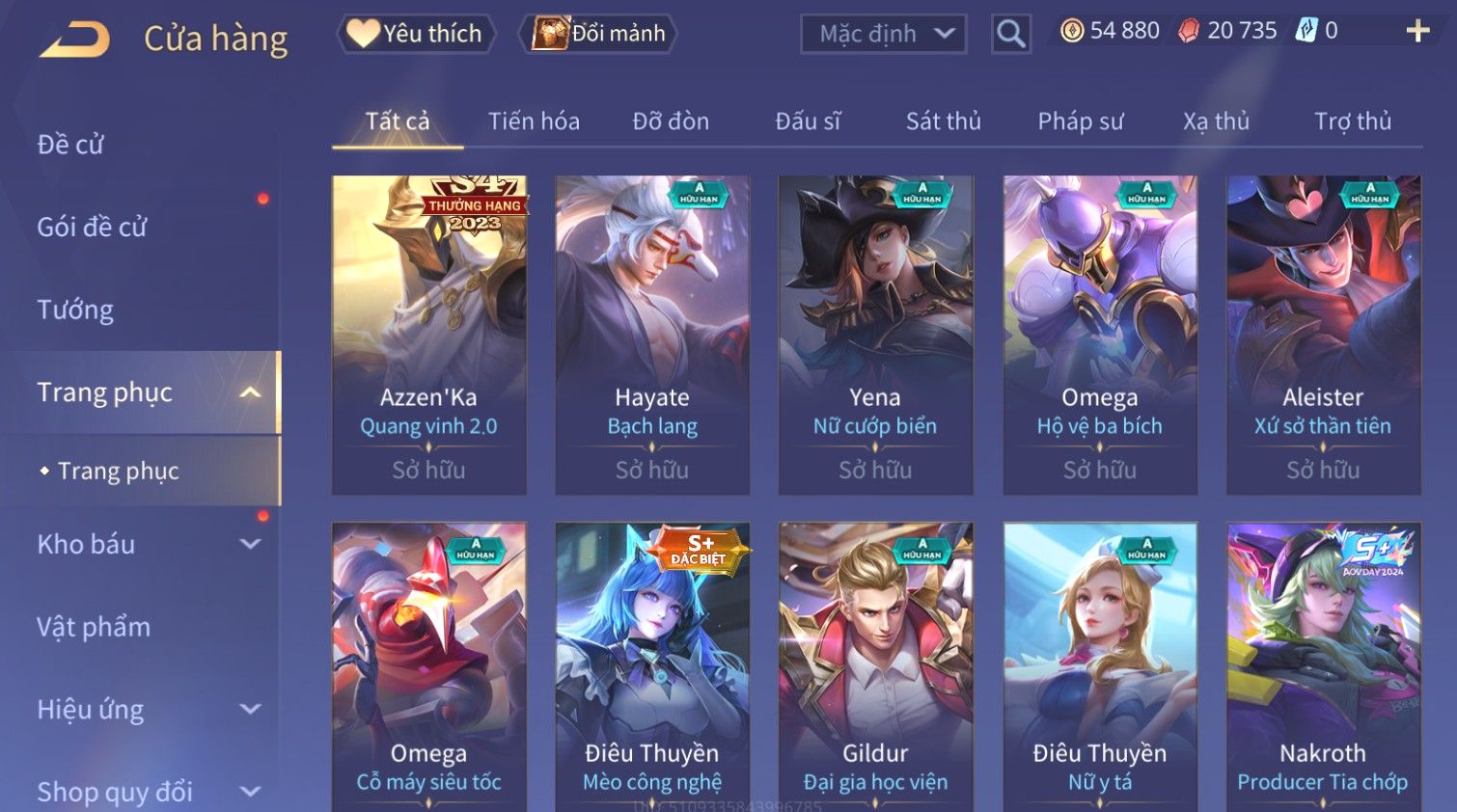
Task: Click the gold coin balance icon
Action: 1072,31
